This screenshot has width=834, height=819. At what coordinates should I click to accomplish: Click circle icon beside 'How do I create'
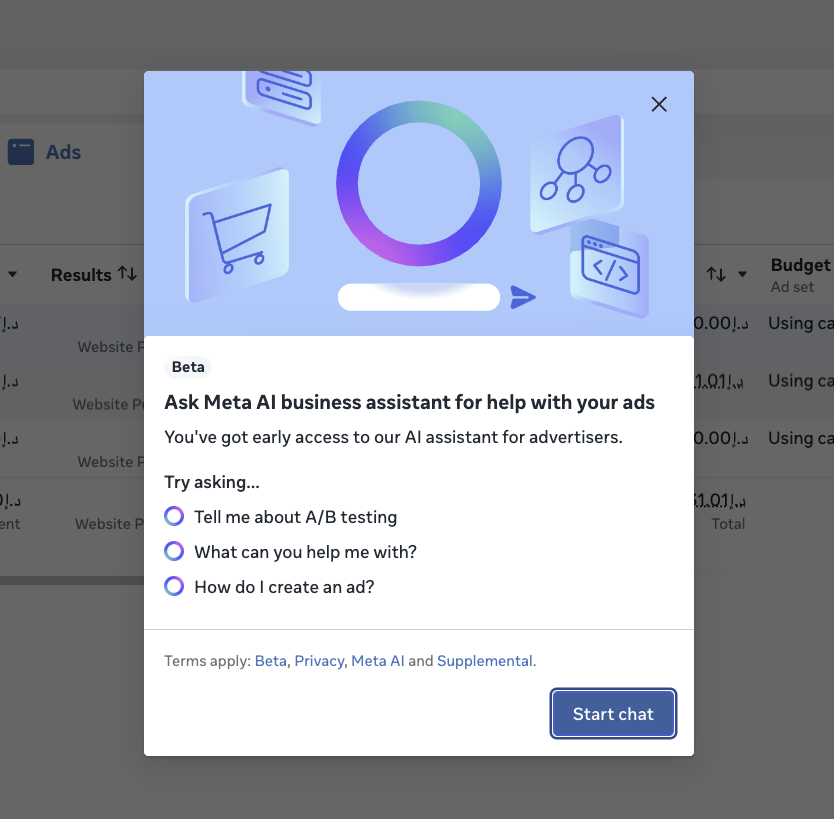coord(174,587)
